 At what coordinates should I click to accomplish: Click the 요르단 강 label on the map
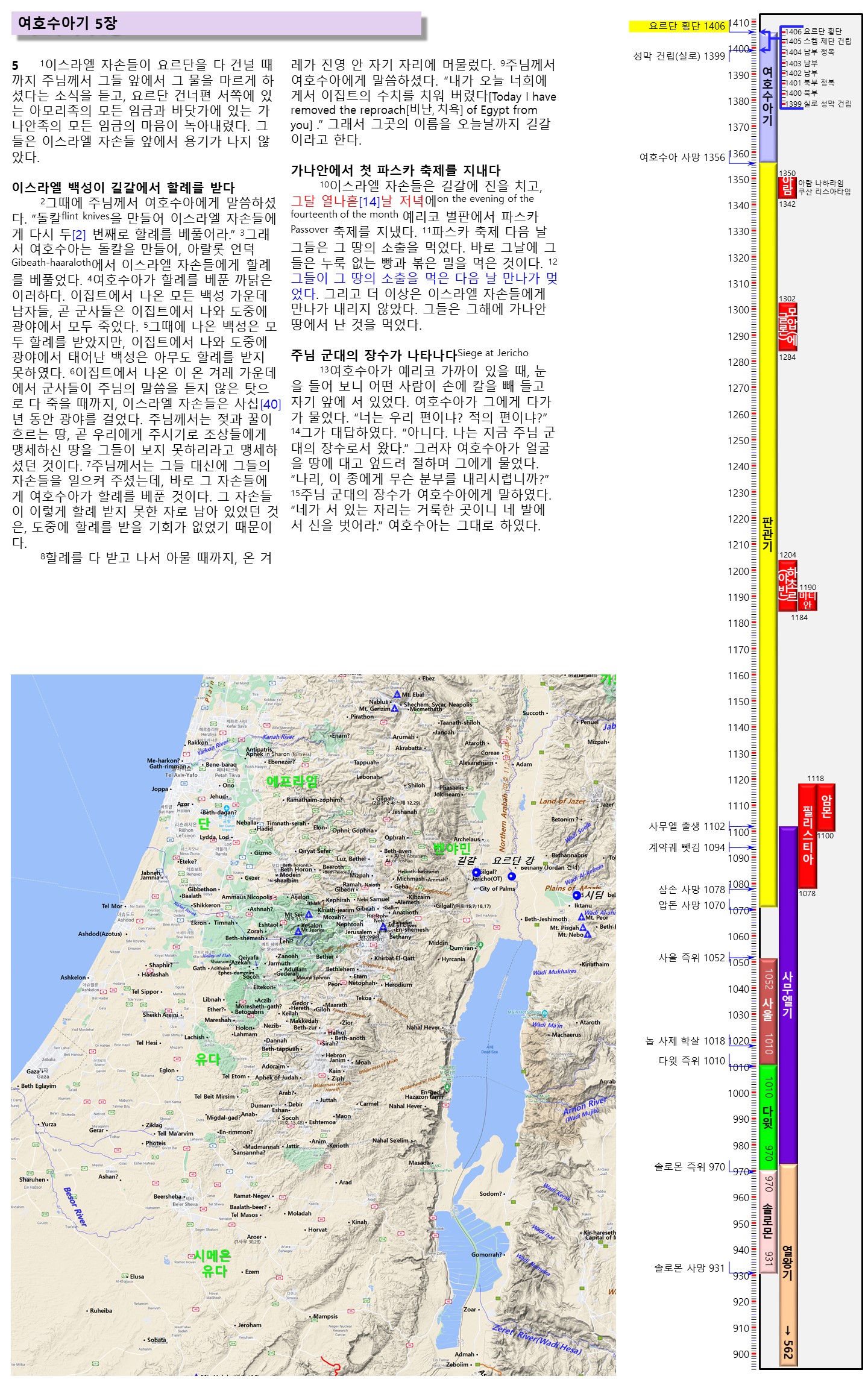coord(514,861)
